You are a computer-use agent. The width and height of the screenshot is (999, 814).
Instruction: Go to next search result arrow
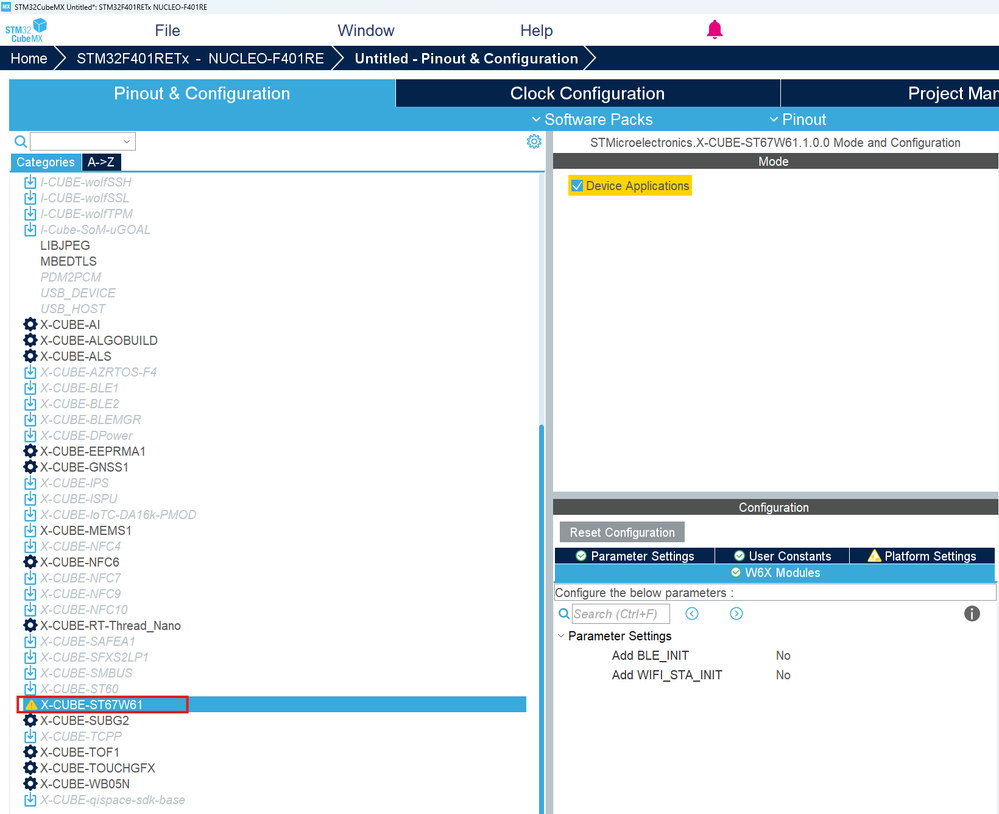736,613
